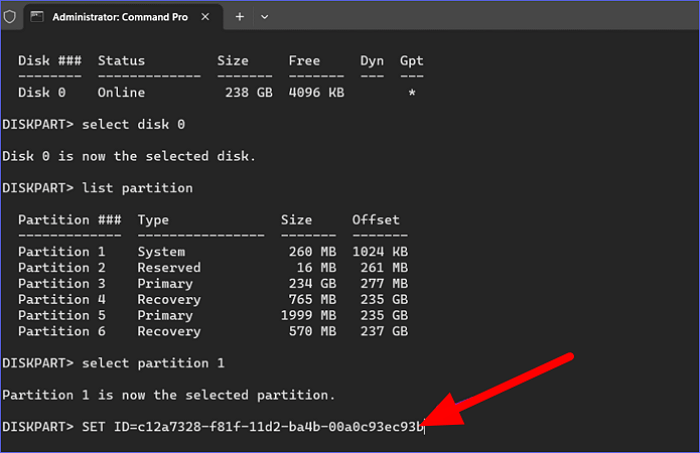Click the "select partition 1" command text

click(x=154, y=362)
